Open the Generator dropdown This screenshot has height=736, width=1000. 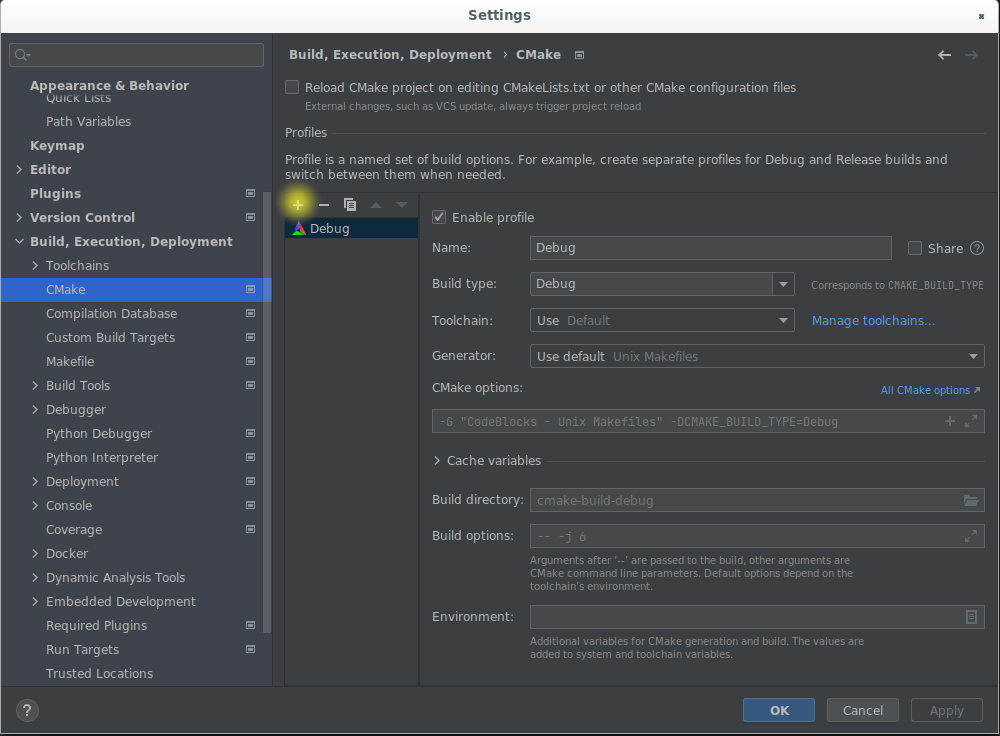pos(757,356)
